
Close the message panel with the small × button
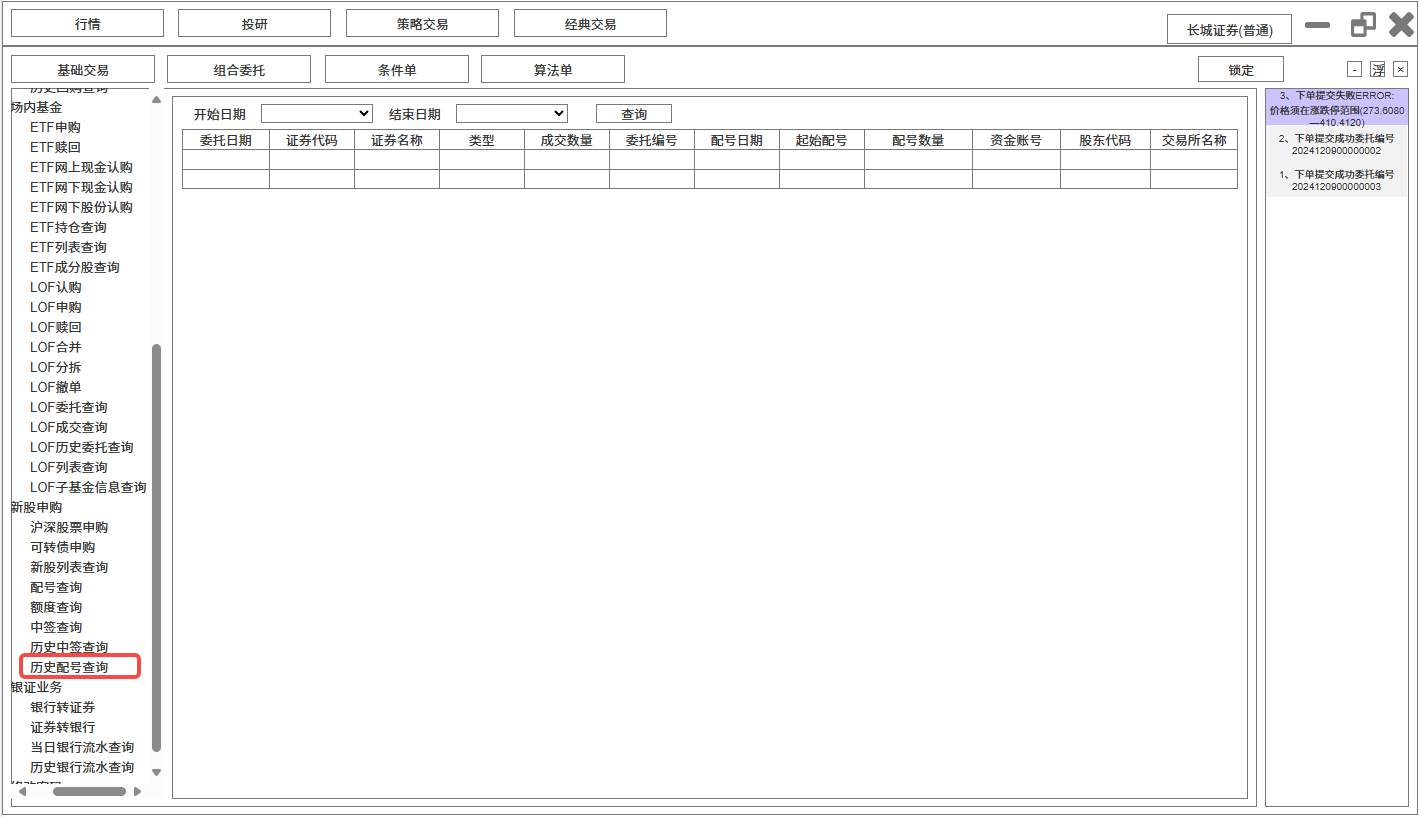coord(1400,69)
